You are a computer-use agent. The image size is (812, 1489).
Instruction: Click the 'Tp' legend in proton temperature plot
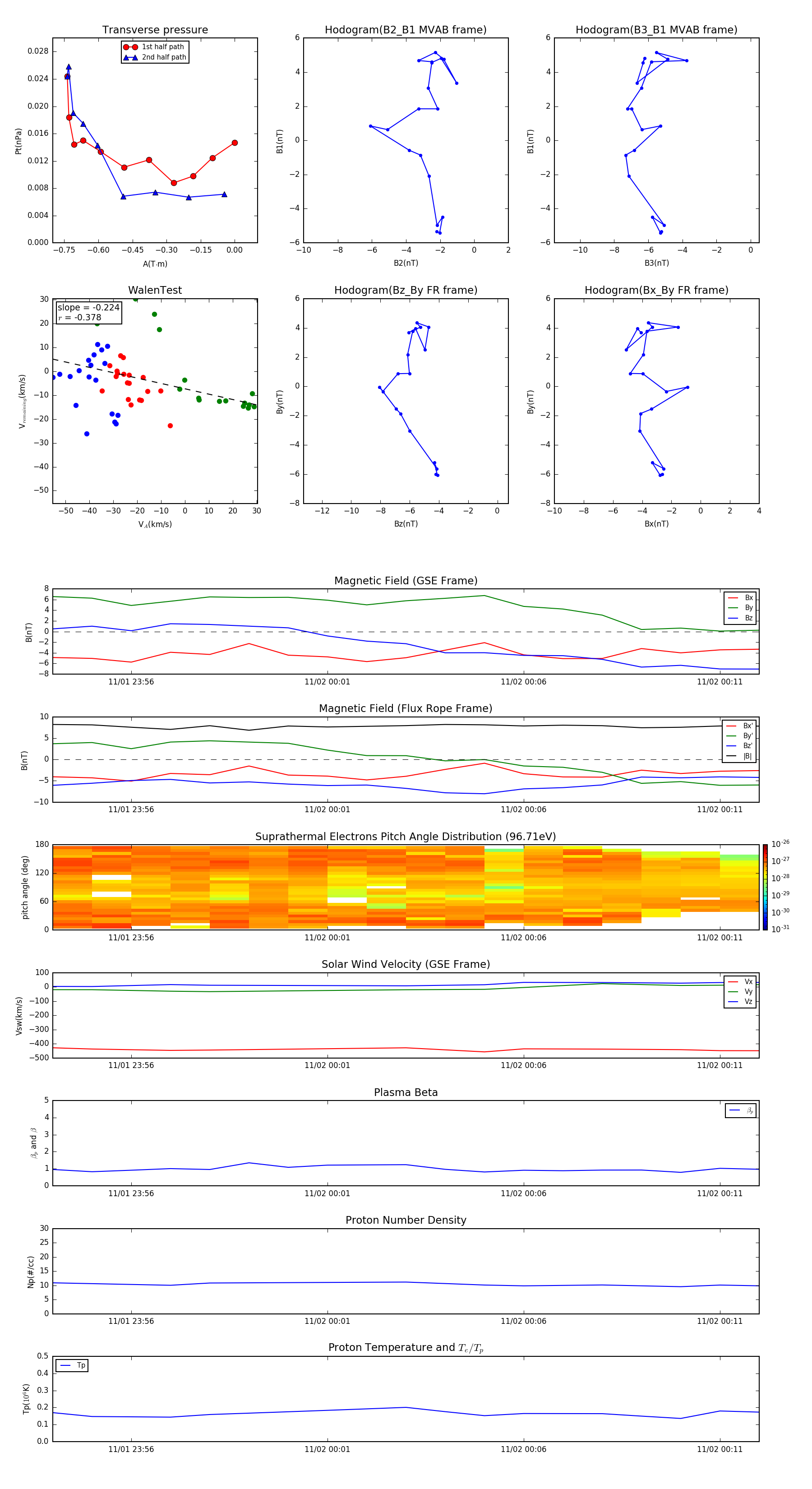click(72, 1365)
